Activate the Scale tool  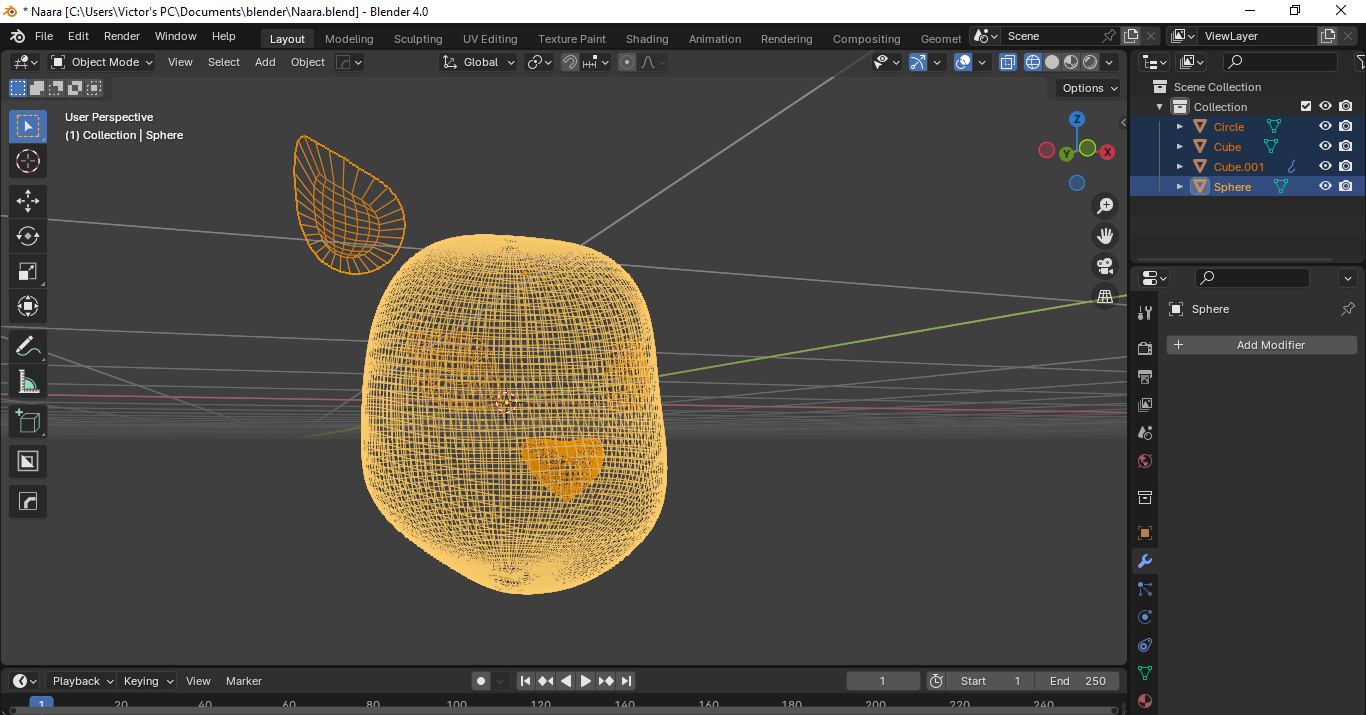pyautogui.click(x=28, y=271)
